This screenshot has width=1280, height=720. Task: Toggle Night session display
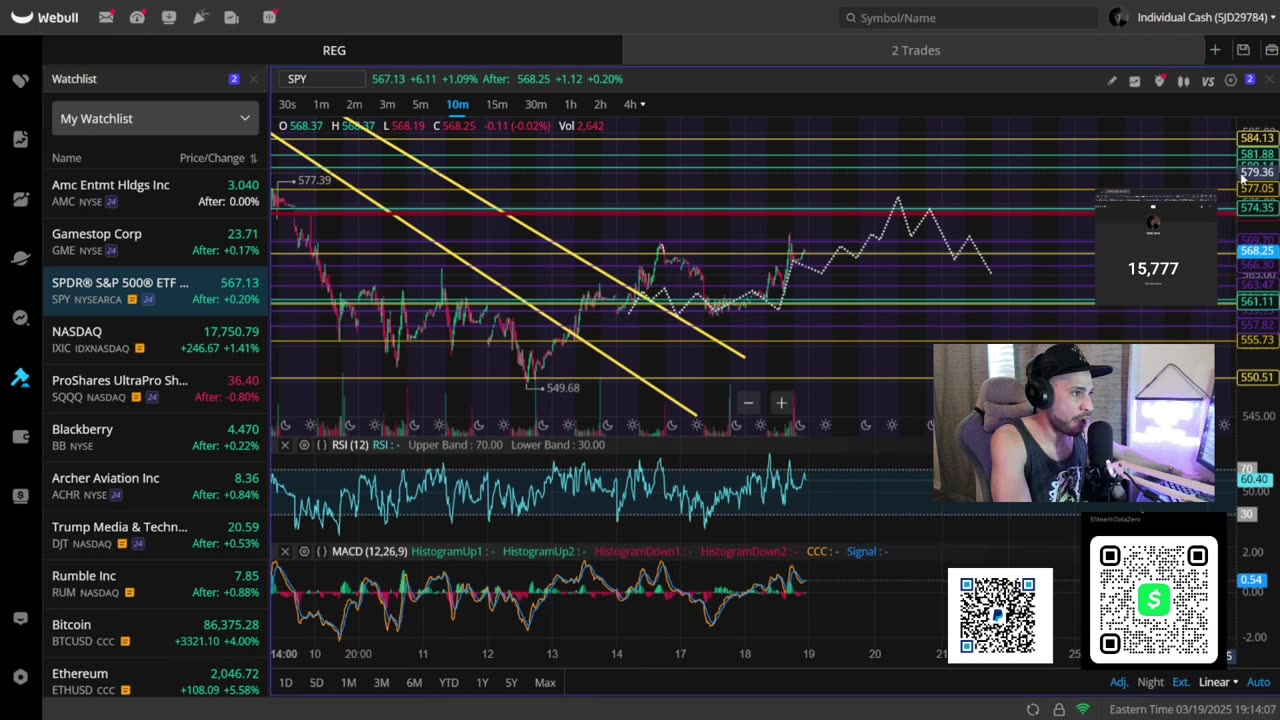pos(1151,682)
